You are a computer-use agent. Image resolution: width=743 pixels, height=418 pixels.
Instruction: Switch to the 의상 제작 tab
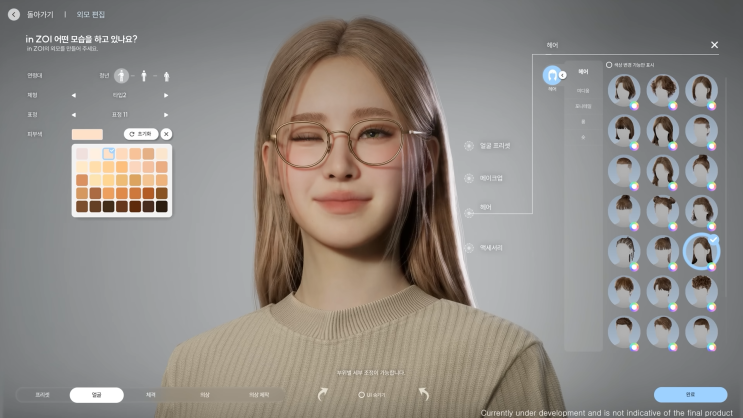pos(259,395)
